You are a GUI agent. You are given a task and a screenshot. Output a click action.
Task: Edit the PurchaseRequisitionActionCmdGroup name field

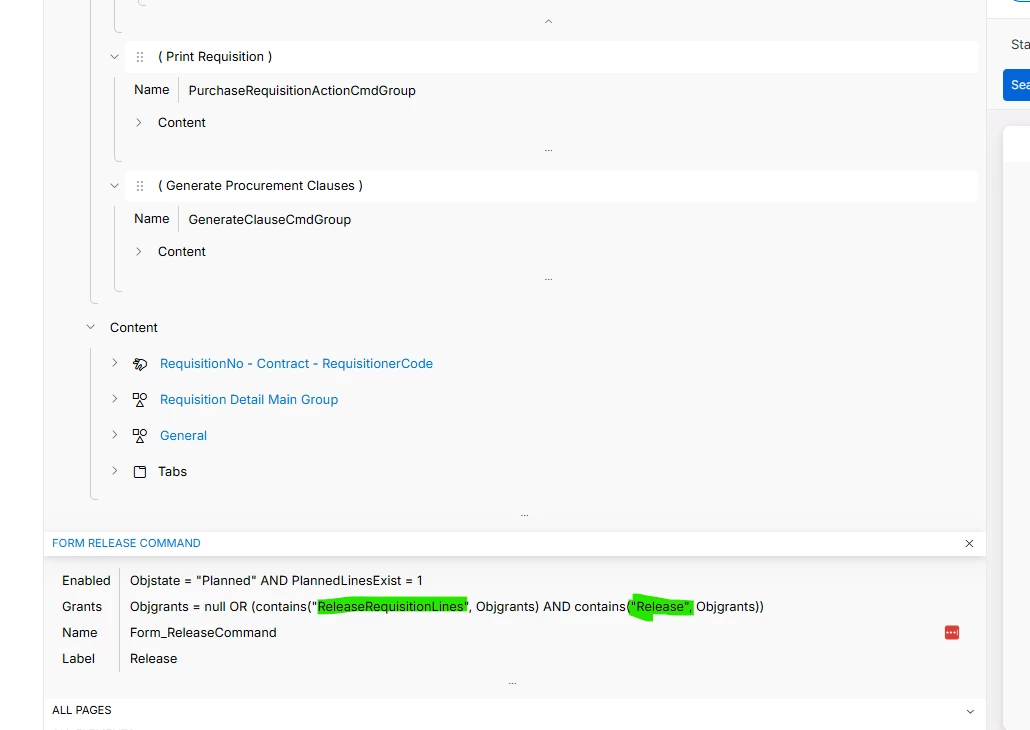[302, 91]
